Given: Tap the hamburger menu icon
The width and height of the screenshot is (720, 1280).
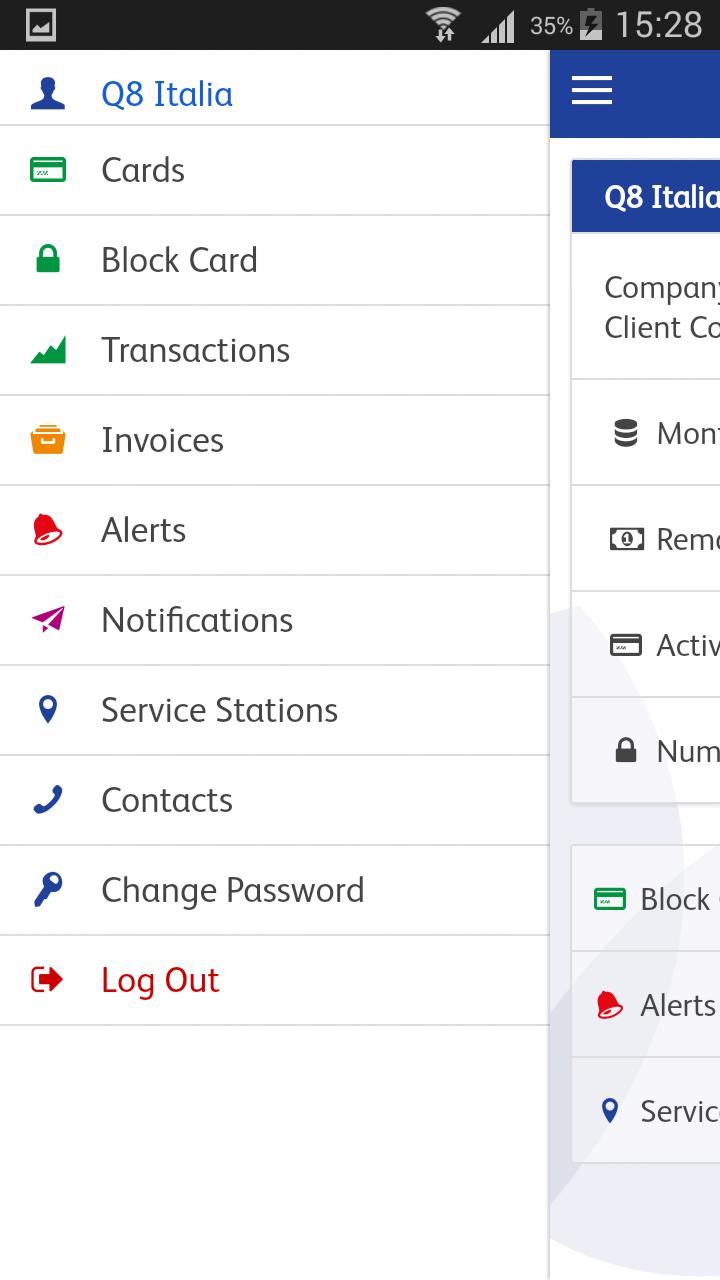Looking at the screenshot, I should click(x=591, y=91).
